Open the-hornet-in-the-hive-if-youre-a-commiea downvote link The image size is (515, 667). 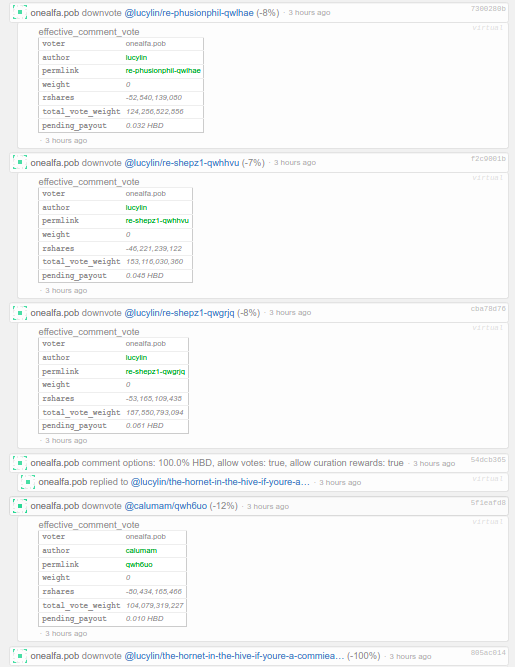234,656
